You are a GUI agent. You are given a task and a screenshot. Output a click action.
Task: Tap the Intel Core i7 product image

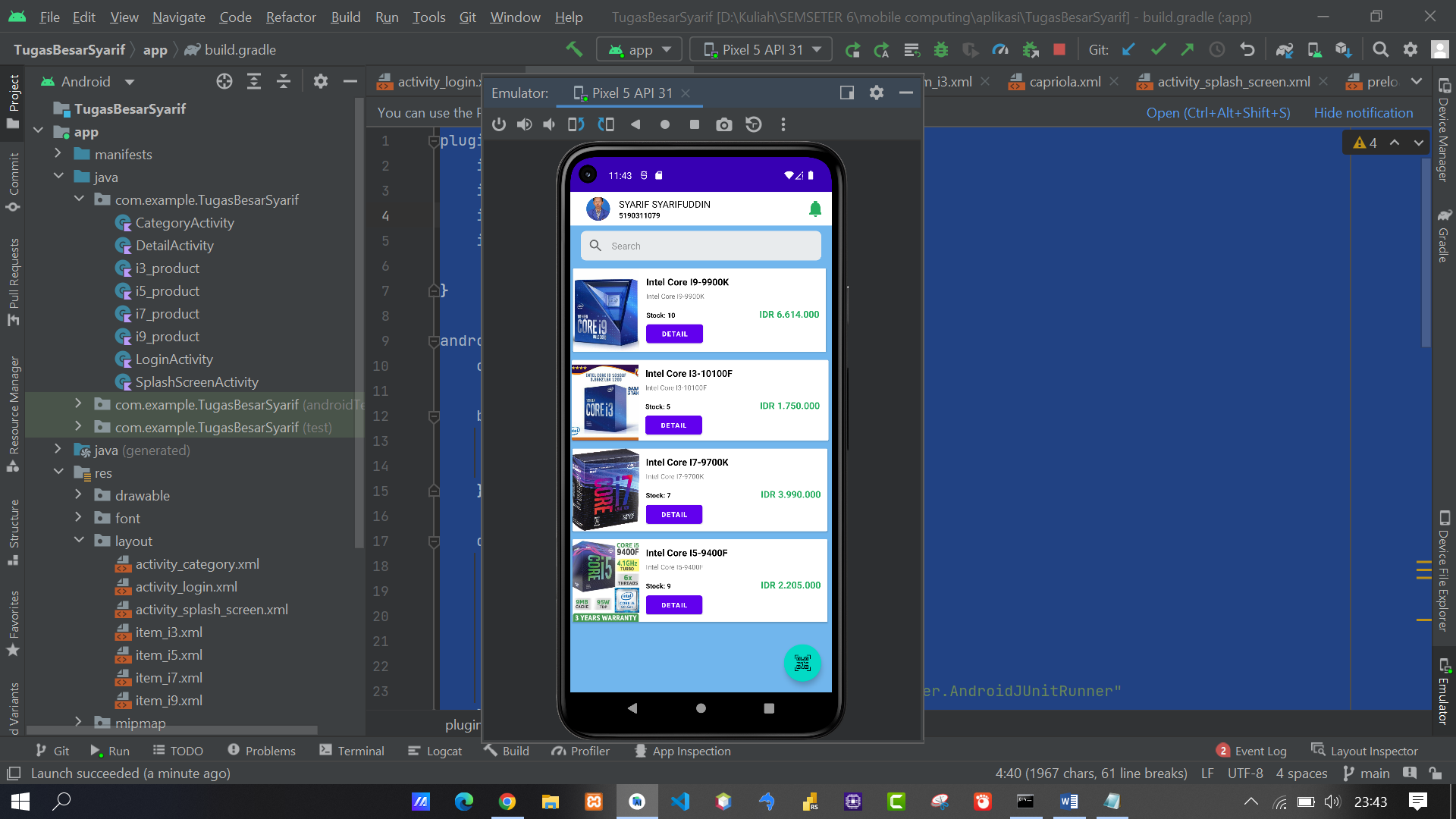point(605,490)
